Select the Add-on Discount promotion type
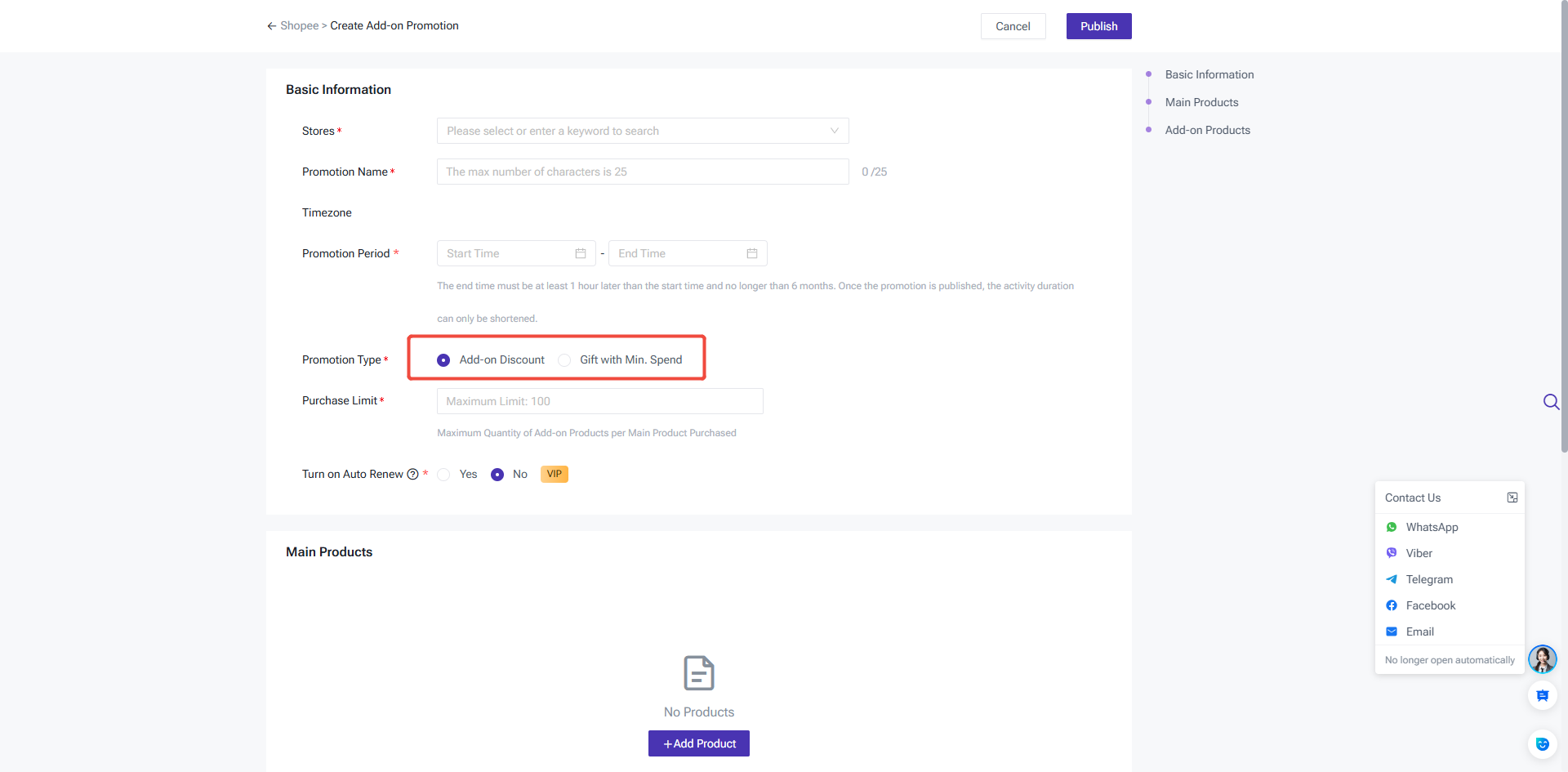 (x=443, y=359)
